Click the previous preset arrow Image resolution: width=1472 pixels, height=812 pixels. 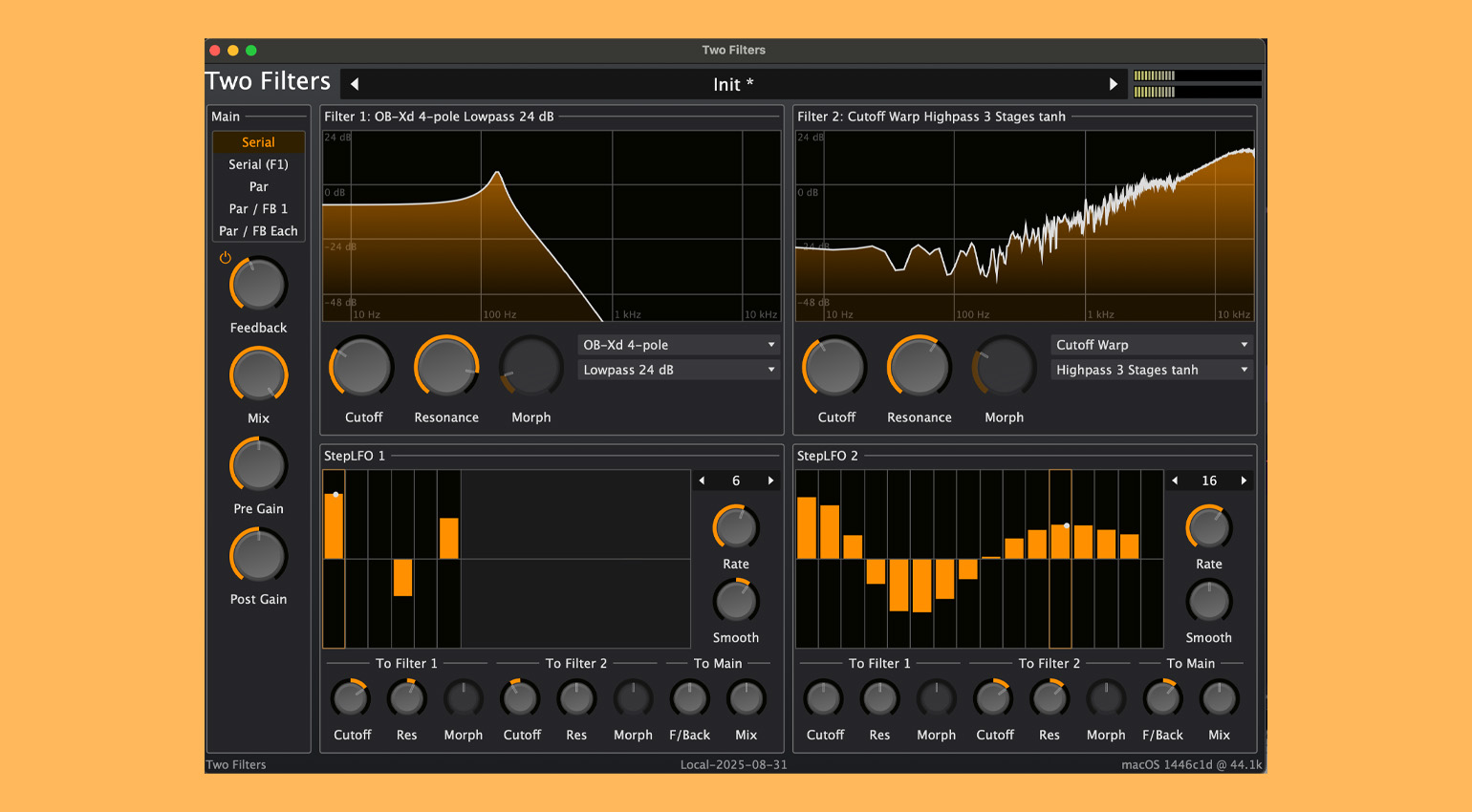(355, 84)
